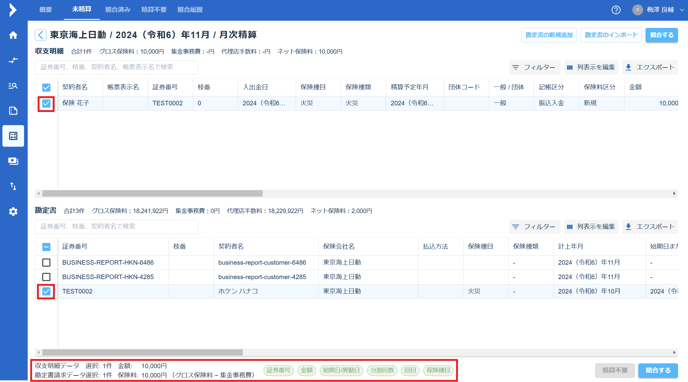Click the フィルター icon in the 勘定書 section
The height and width of the screenshot is (382, 688).
[516, 227]
